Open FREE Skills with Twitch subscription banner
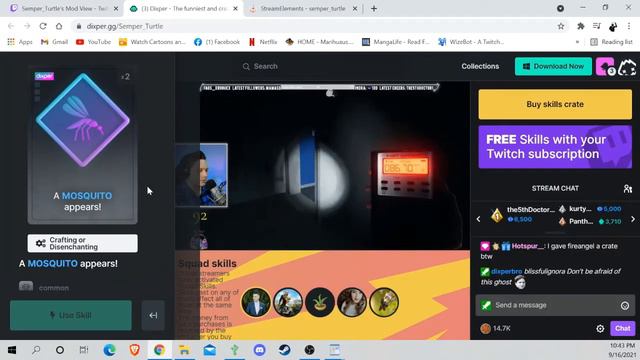The height and width of the screenshot is (360, 640). pyautogui.click(x=555, y=147)
